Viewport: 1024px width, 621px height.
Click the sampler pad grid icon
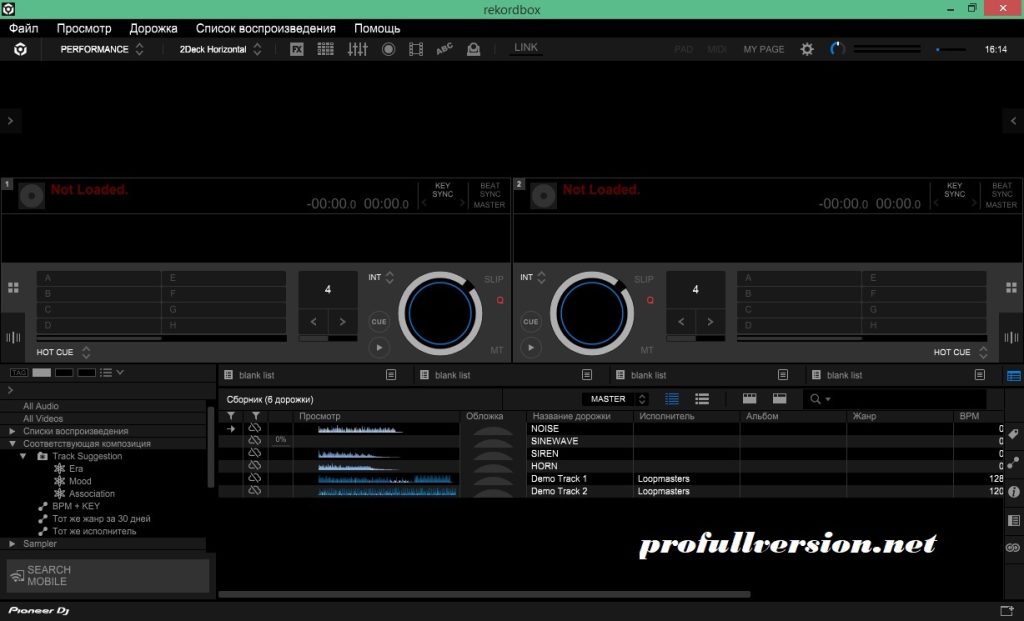(325, 48)
